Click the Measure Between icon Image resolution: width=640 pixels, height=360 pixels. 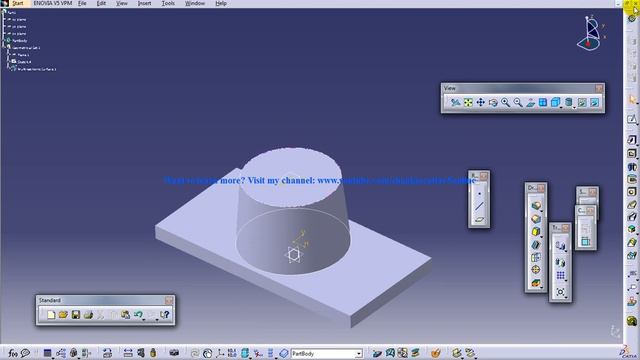tap(128, 353)
